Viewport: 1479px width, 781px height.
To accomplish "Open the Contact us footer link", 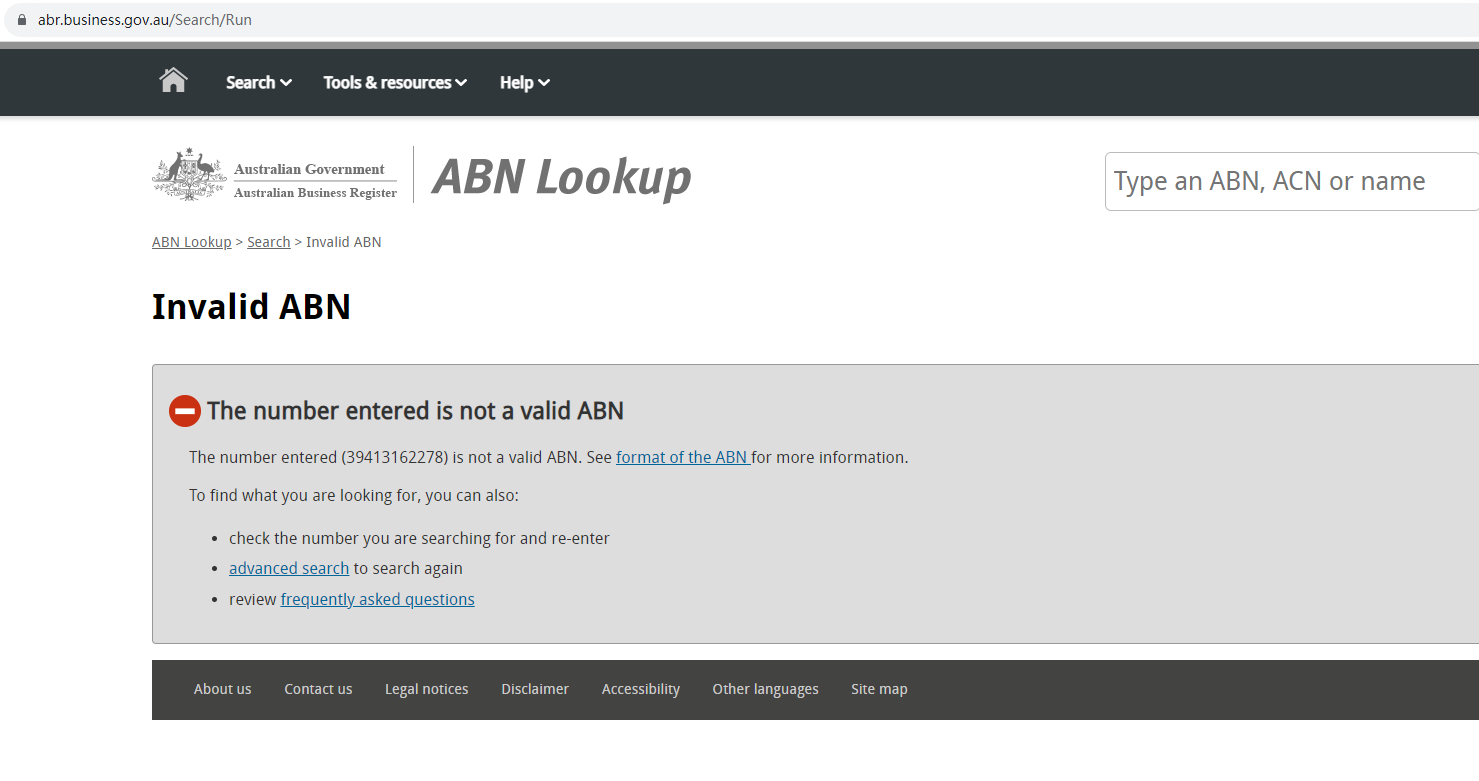I will click(318, 689).
